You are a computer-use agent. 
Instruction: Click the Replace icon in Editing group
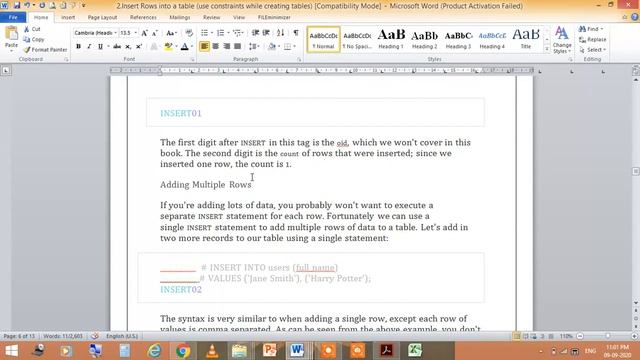click(582, 40)
